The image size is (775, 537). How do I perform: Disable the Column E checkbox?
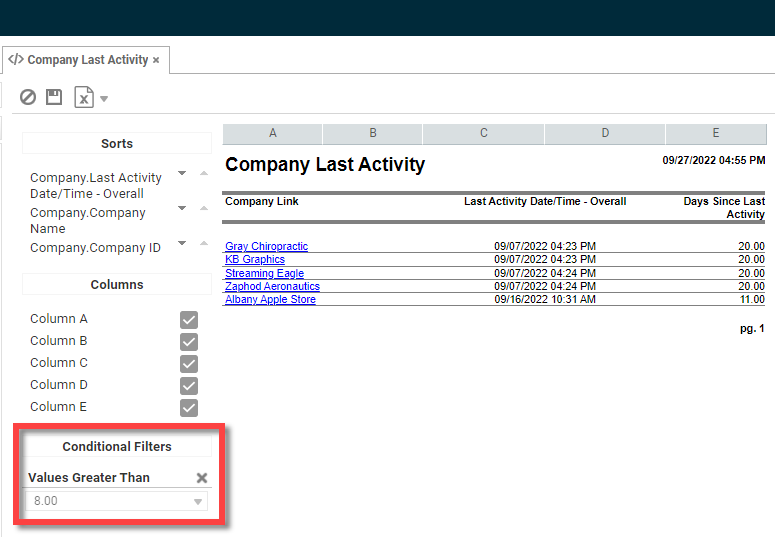coord(189,408)
